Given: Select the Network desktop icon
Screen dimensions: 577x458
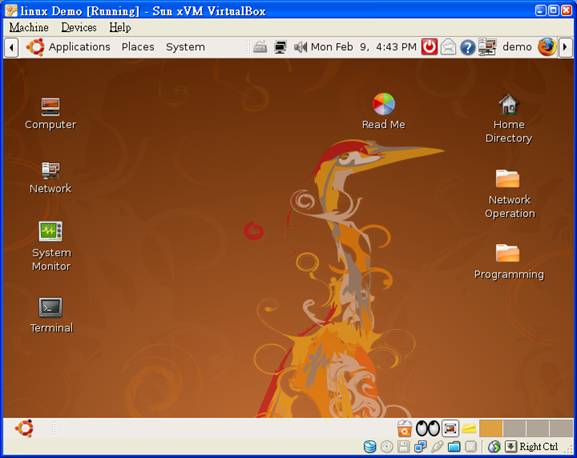Looking at the screenshot, I should [x=50, y=177].
